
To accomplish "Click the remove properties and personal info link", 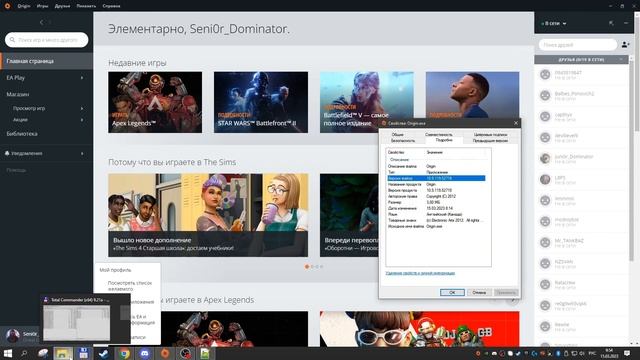I will pos(420,273).
